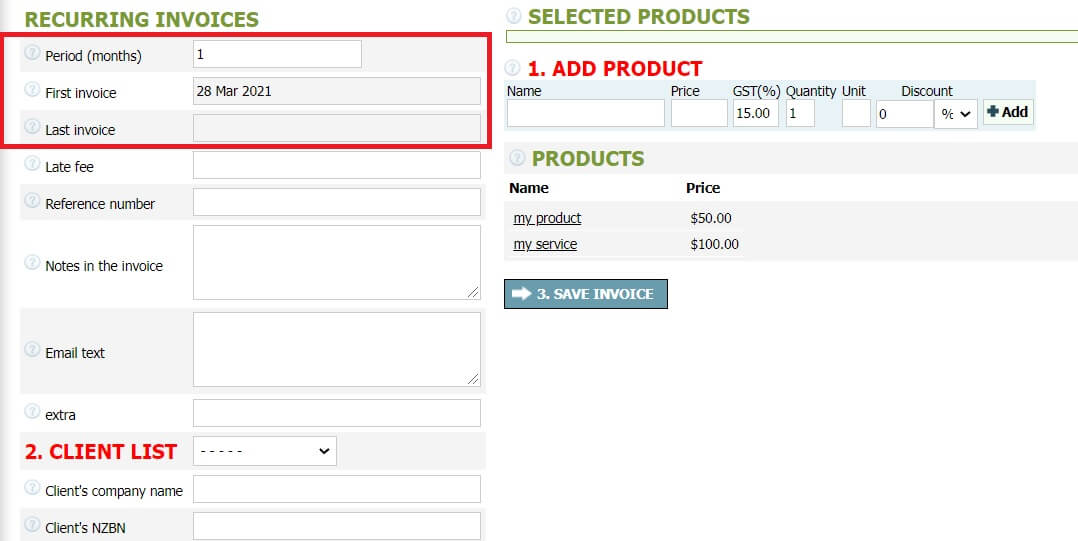Focus the Late fee input
This screenshot has height=541, width=1078.
pos(337,165)
